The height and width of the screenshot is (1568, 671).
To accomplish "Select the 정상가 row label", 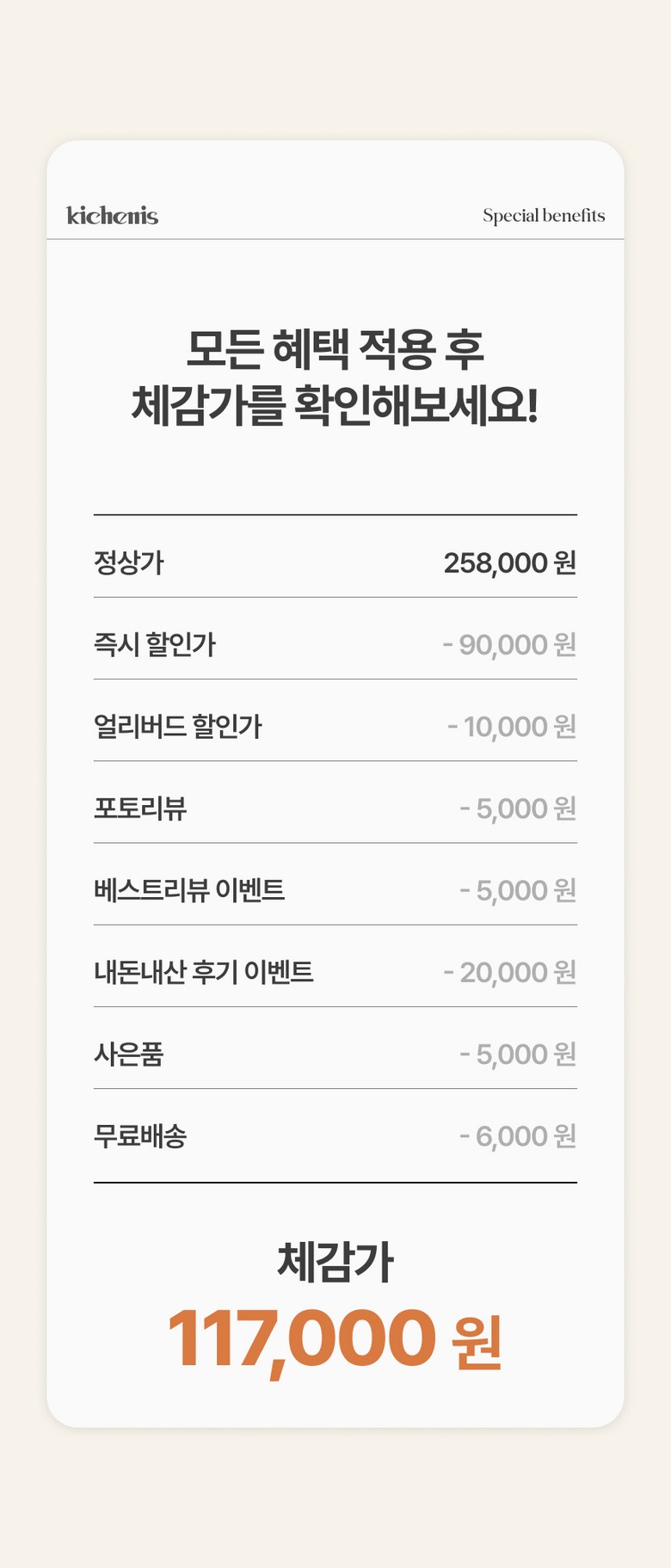I will click(x=129, y=563).
